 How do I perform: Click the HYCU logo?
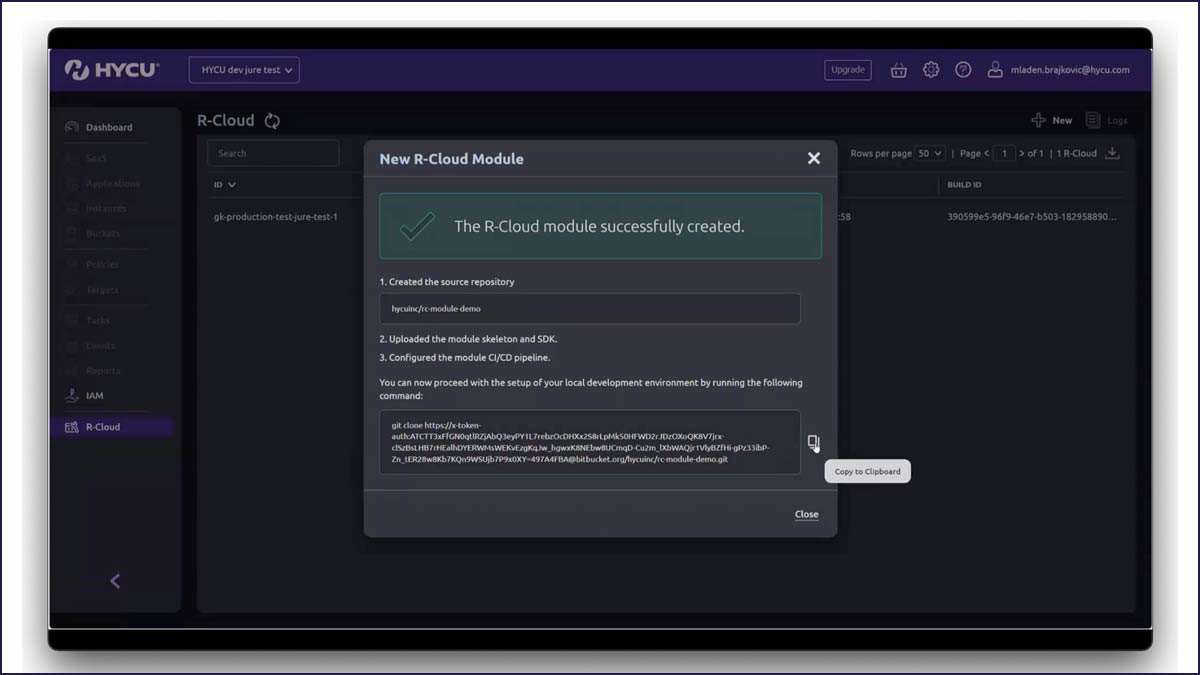(x=111, y=70)
